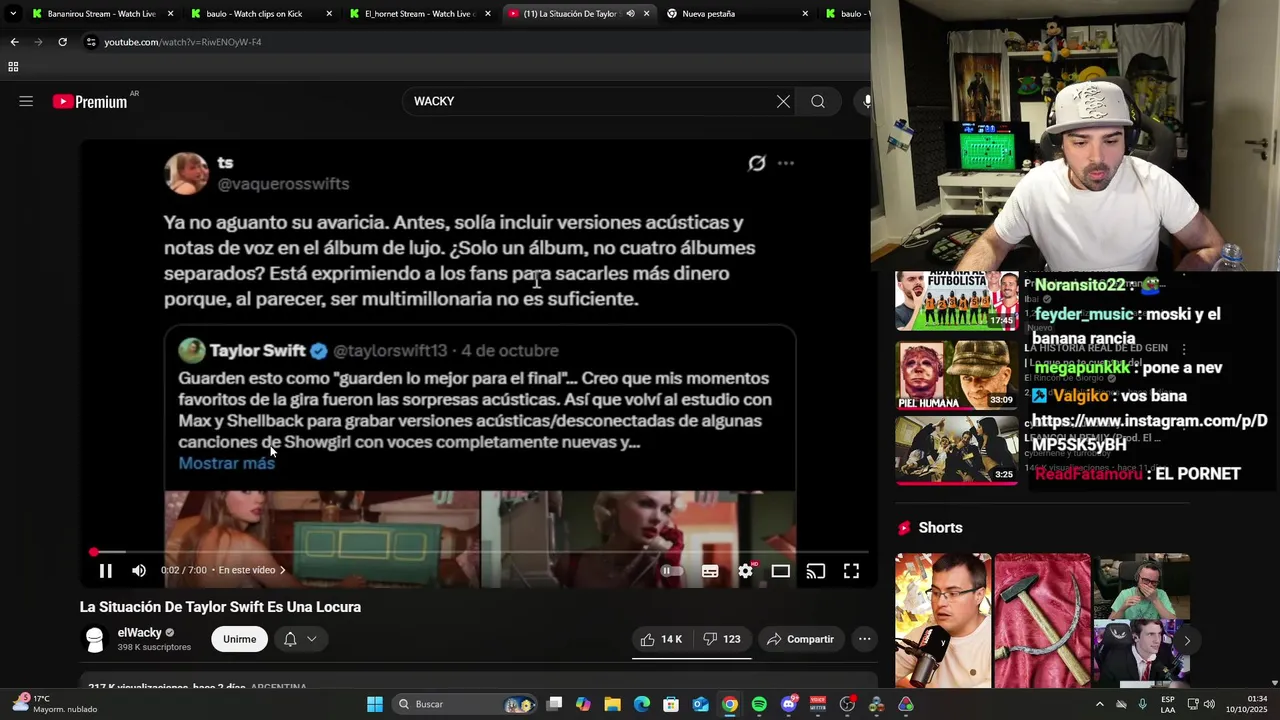Open the notification bell dropdown
The image size is (1280, 720).
[x=299, y=639]
